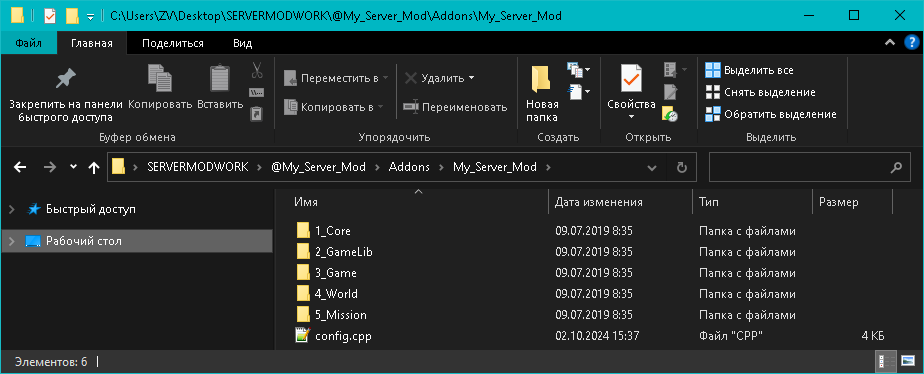This screenshot has width=924, height=374.
Task: Click the Paste shortcut icon
Action: point(257,113)
